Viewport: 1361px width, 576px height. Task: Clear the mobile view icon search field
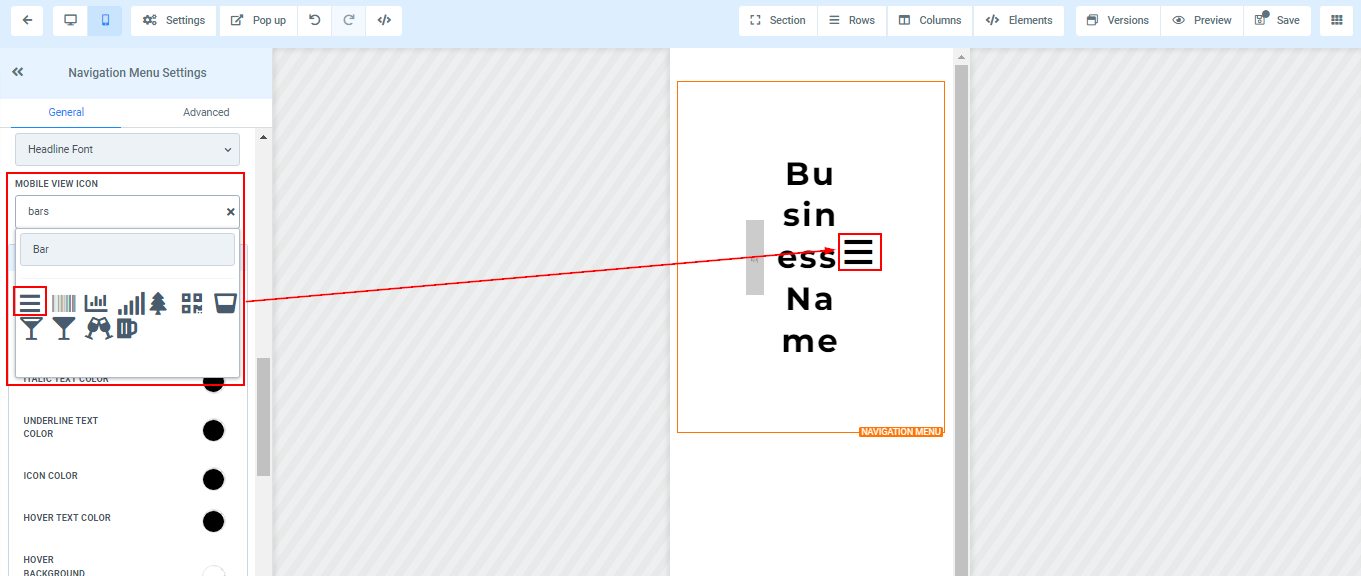230,212
